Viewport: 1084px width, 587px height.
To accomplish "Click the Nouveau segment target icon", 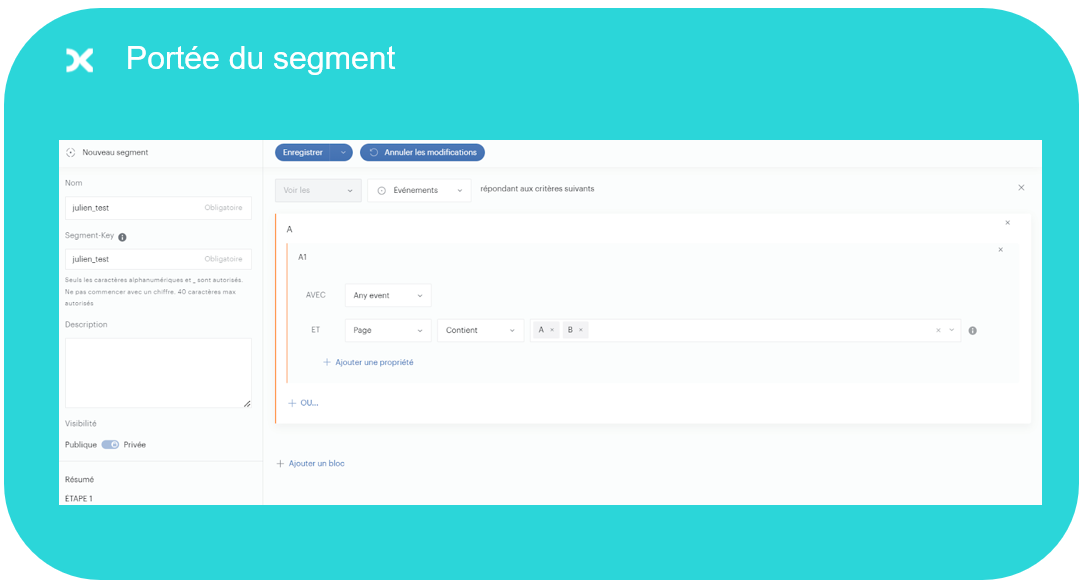I will click(70, 153).
